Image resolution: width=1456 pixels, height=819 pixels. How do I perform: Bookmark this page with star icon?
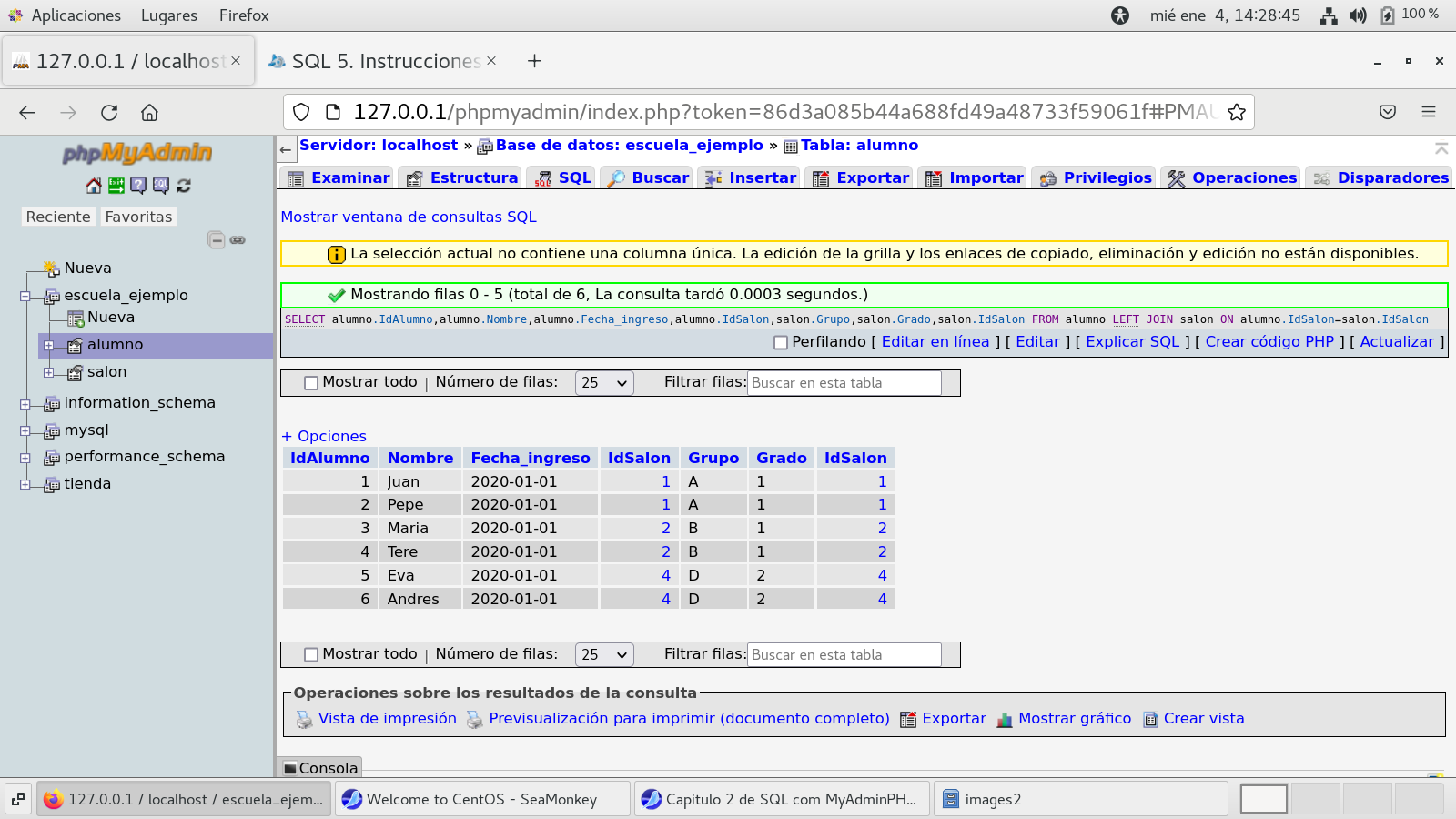(1236, 113)
